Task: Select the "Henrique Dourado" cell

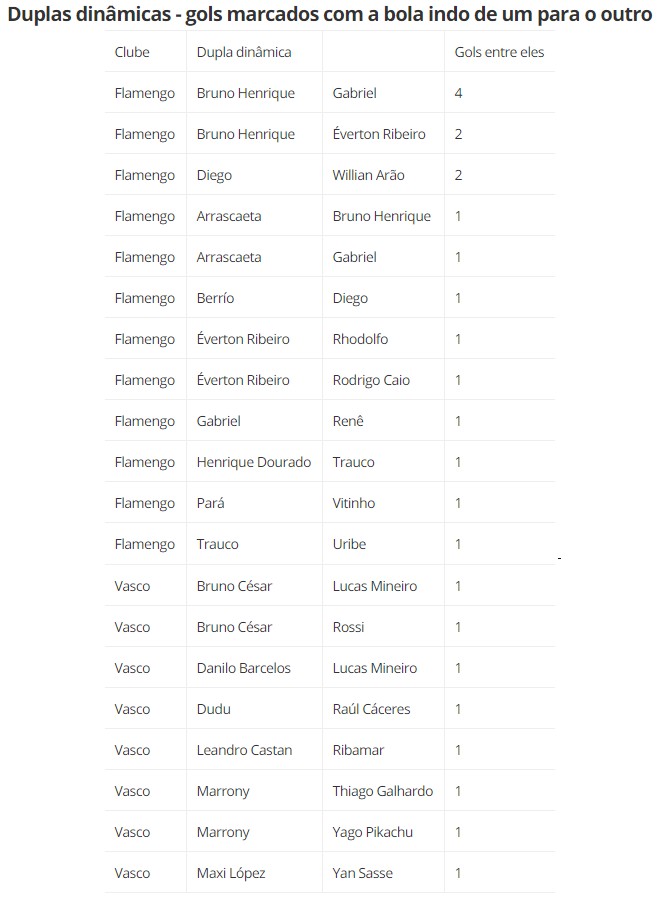Action: (254, 462)
